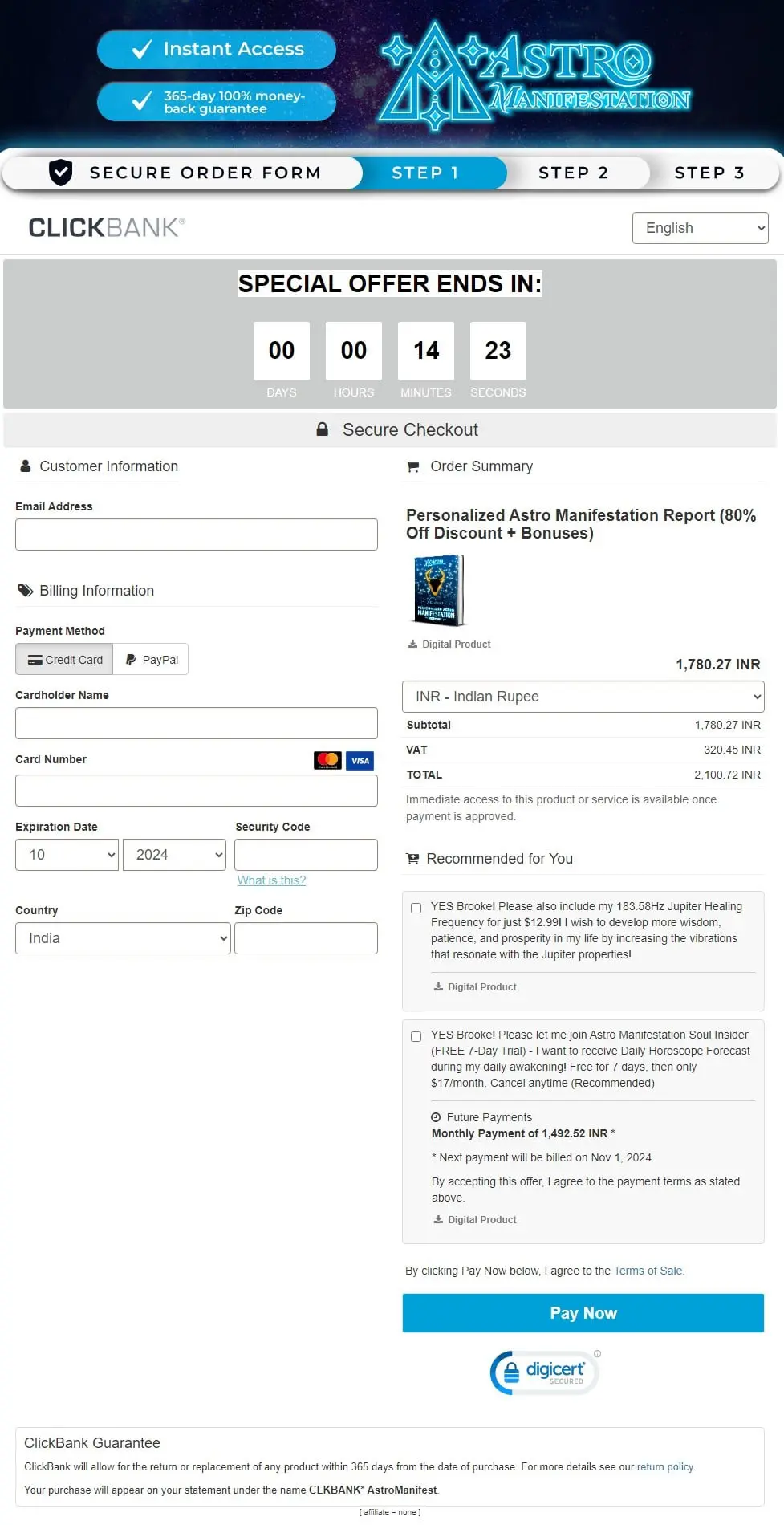Click the Visa card icon
The image size is (784, 1525).
(x=360, y=760)
